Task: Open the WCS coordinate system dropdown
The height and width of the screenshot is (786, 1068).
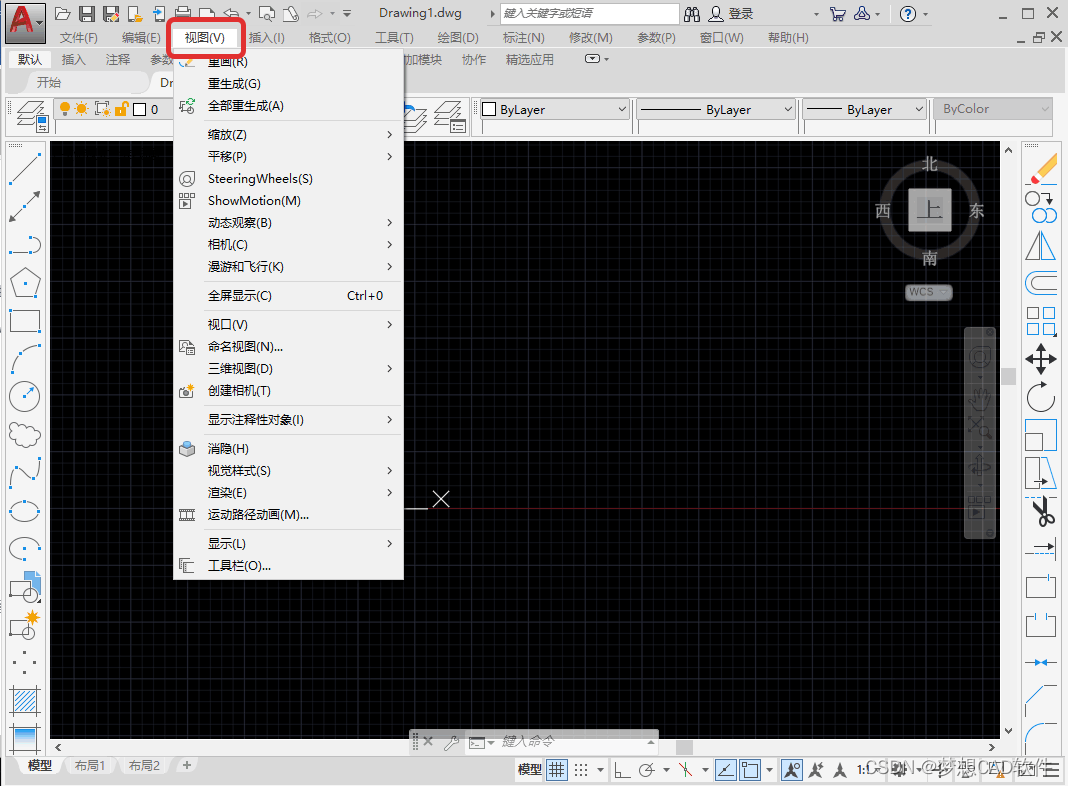Action: point(928,292)
